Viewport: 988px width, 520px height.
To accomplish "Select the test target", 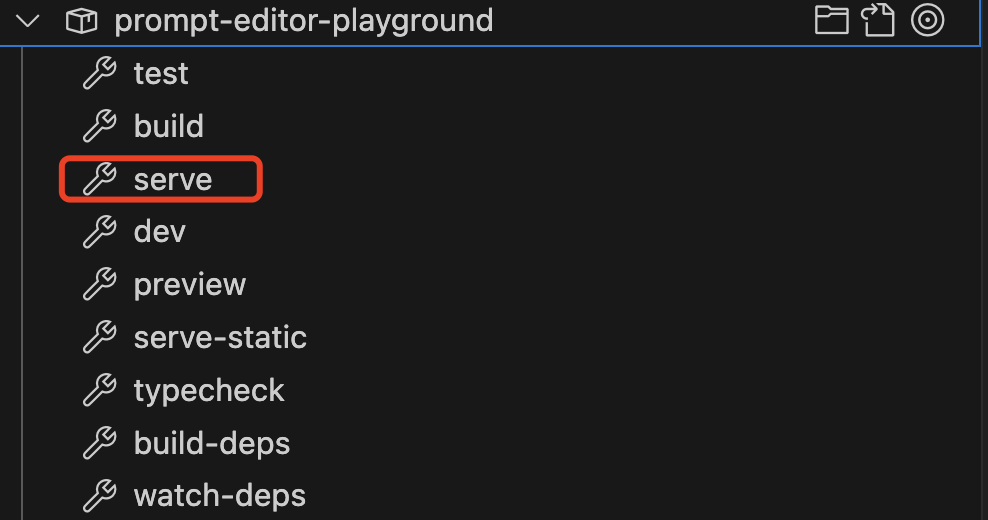I will pyautogui.click(x=161, y=74).
